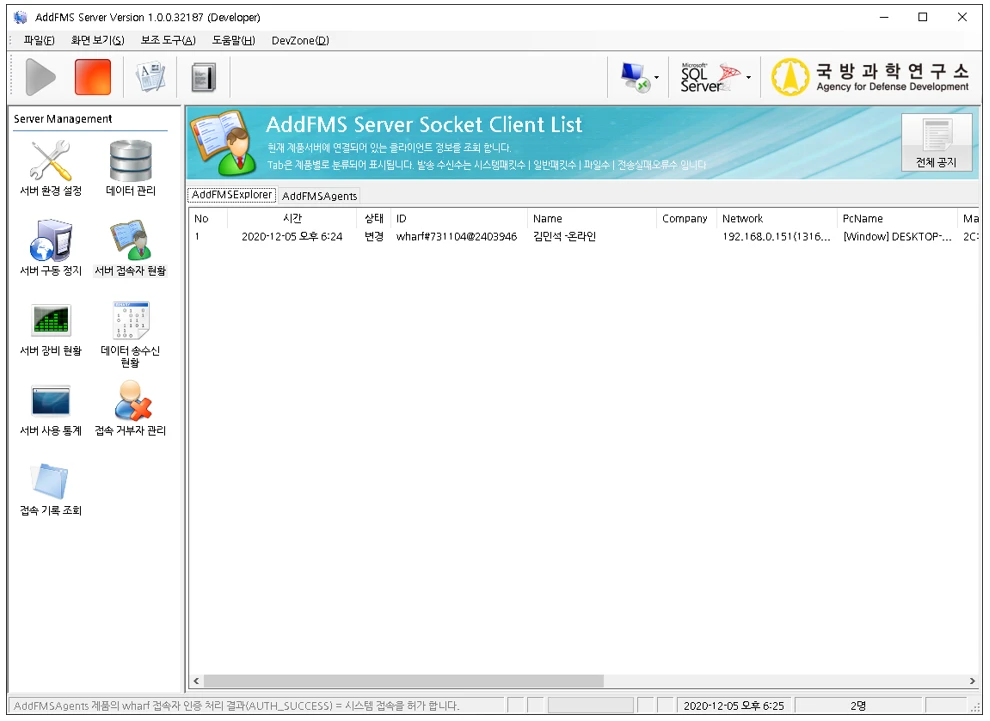
Task: Open the 파일(F) menu
Action: coord(39,40)
